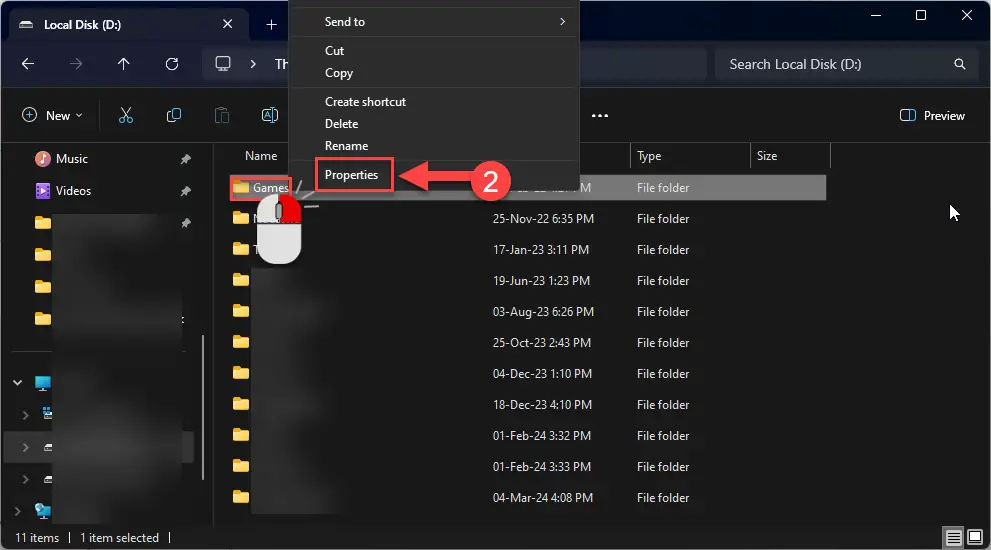Toggle the Preview pane
991x550 pixels.
coord(932,116)
